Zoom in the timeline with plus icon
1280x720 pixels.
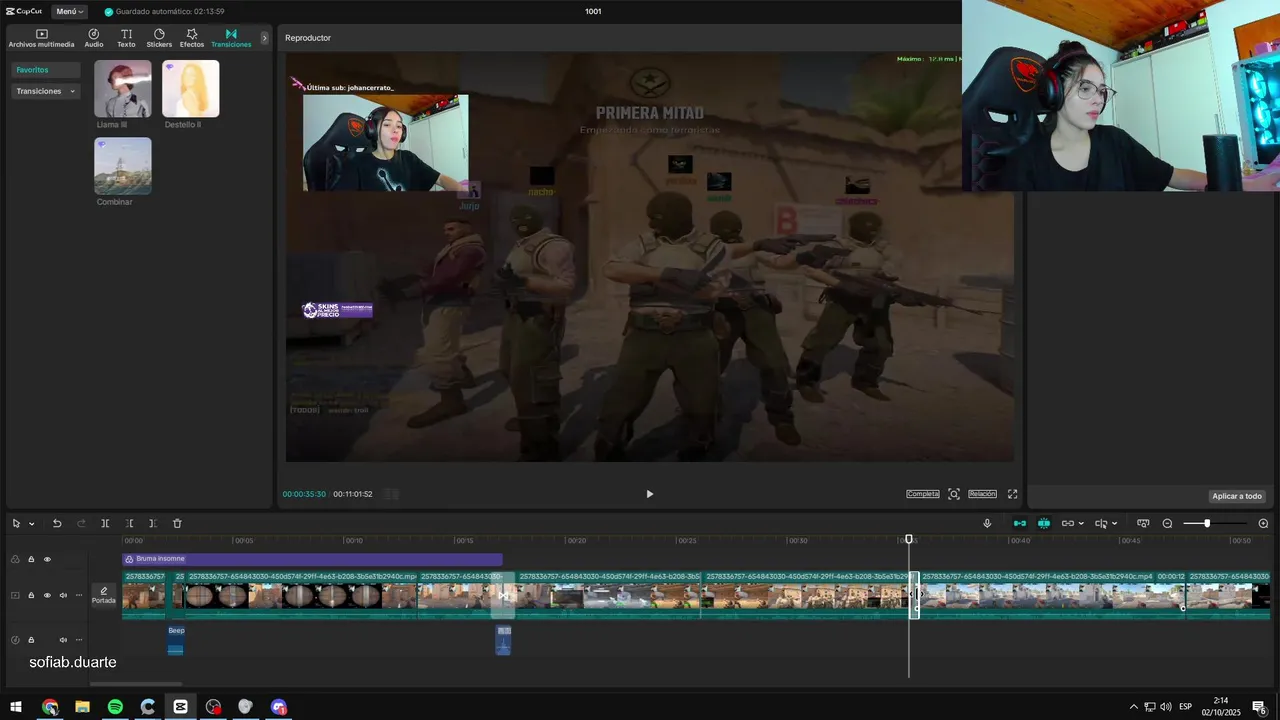point(1263,524)
